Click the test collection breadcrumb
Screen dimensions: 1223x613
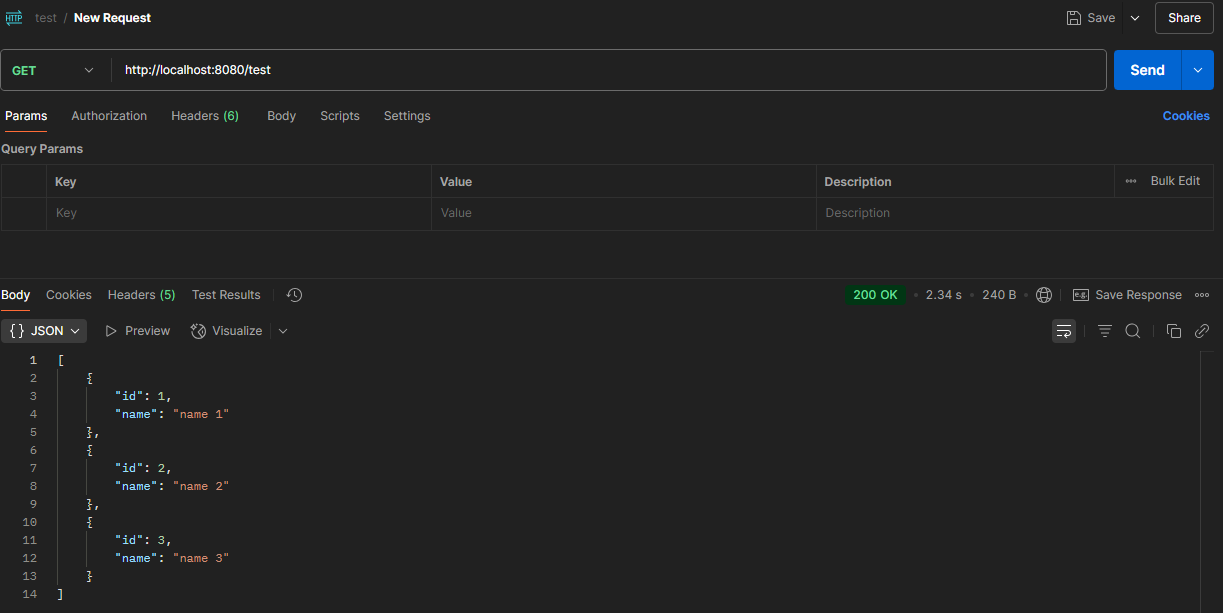(46, 18)
